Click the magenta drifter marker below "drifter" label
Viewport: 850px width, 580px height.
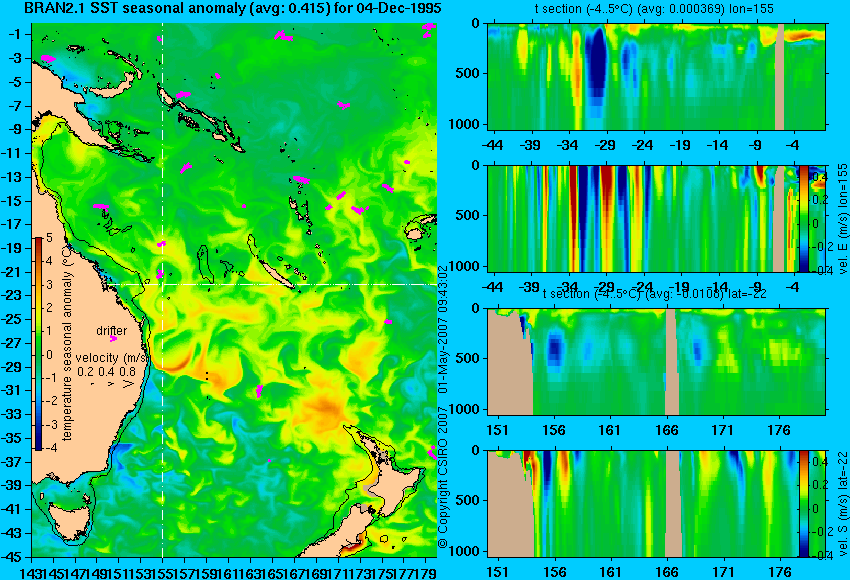point(113,339)
